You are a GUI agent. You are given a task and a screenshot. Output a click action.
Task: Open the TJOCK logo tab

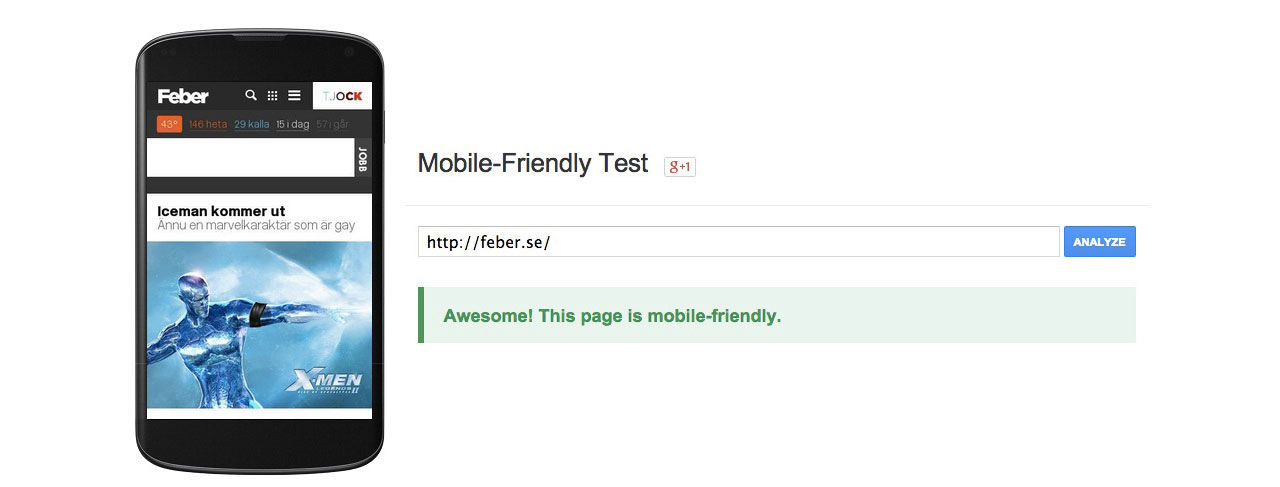(x=342, y=96)
